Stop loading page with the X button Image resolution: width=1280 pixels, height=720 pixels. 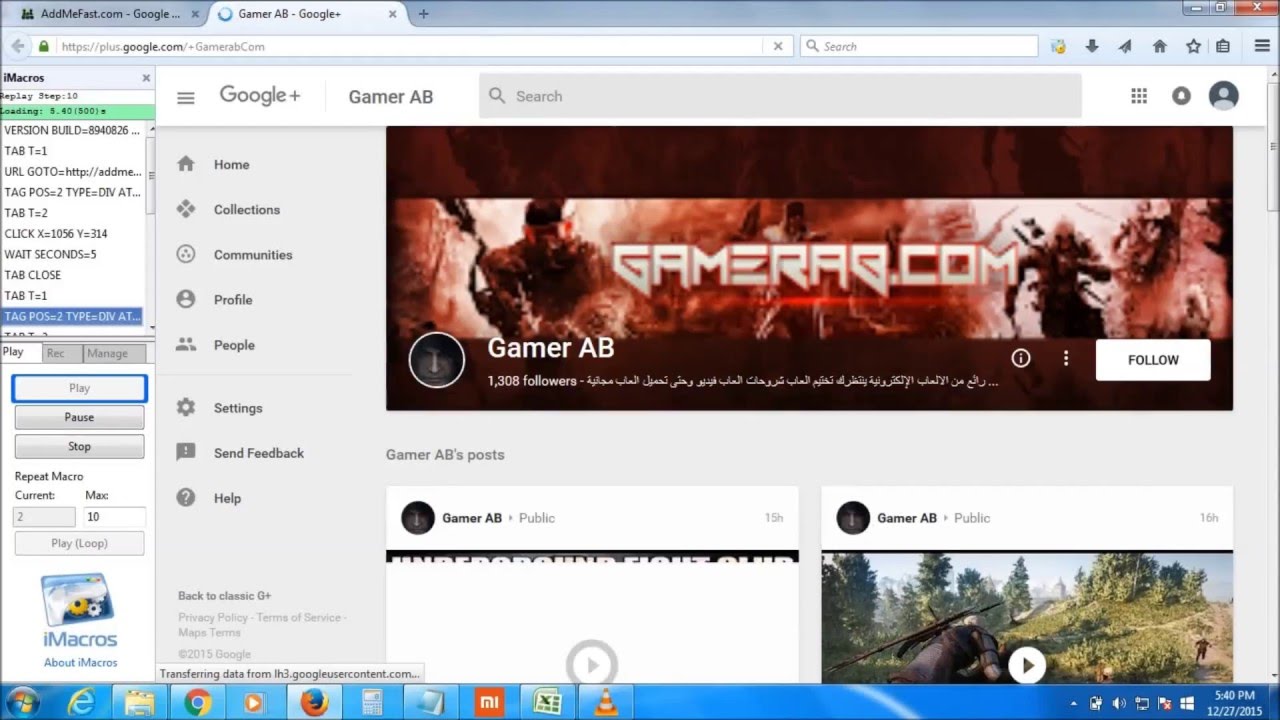(x=778, y=46)
